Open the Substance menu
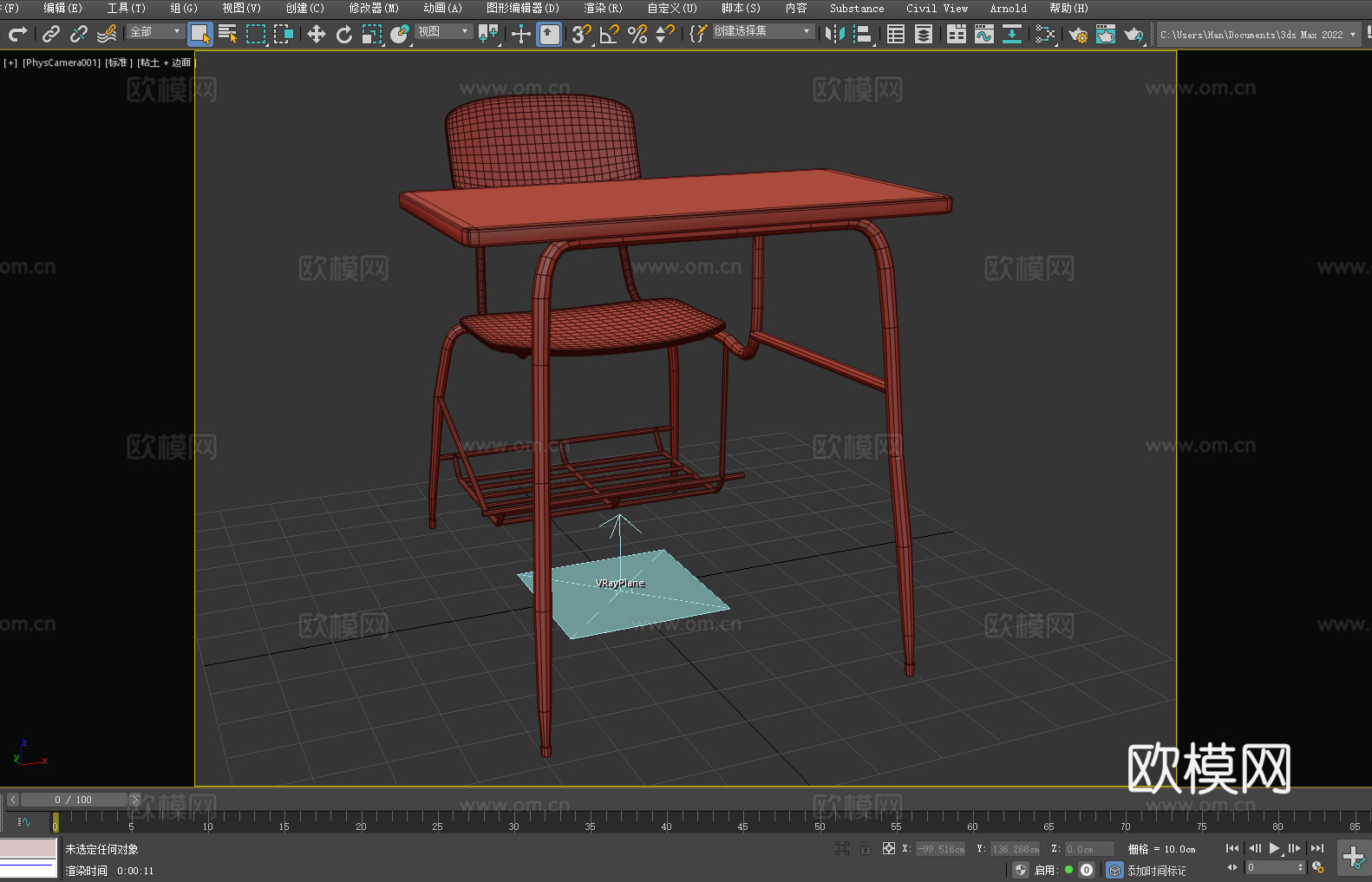This screenshot has width=1372, height=882. pos(857,8)
